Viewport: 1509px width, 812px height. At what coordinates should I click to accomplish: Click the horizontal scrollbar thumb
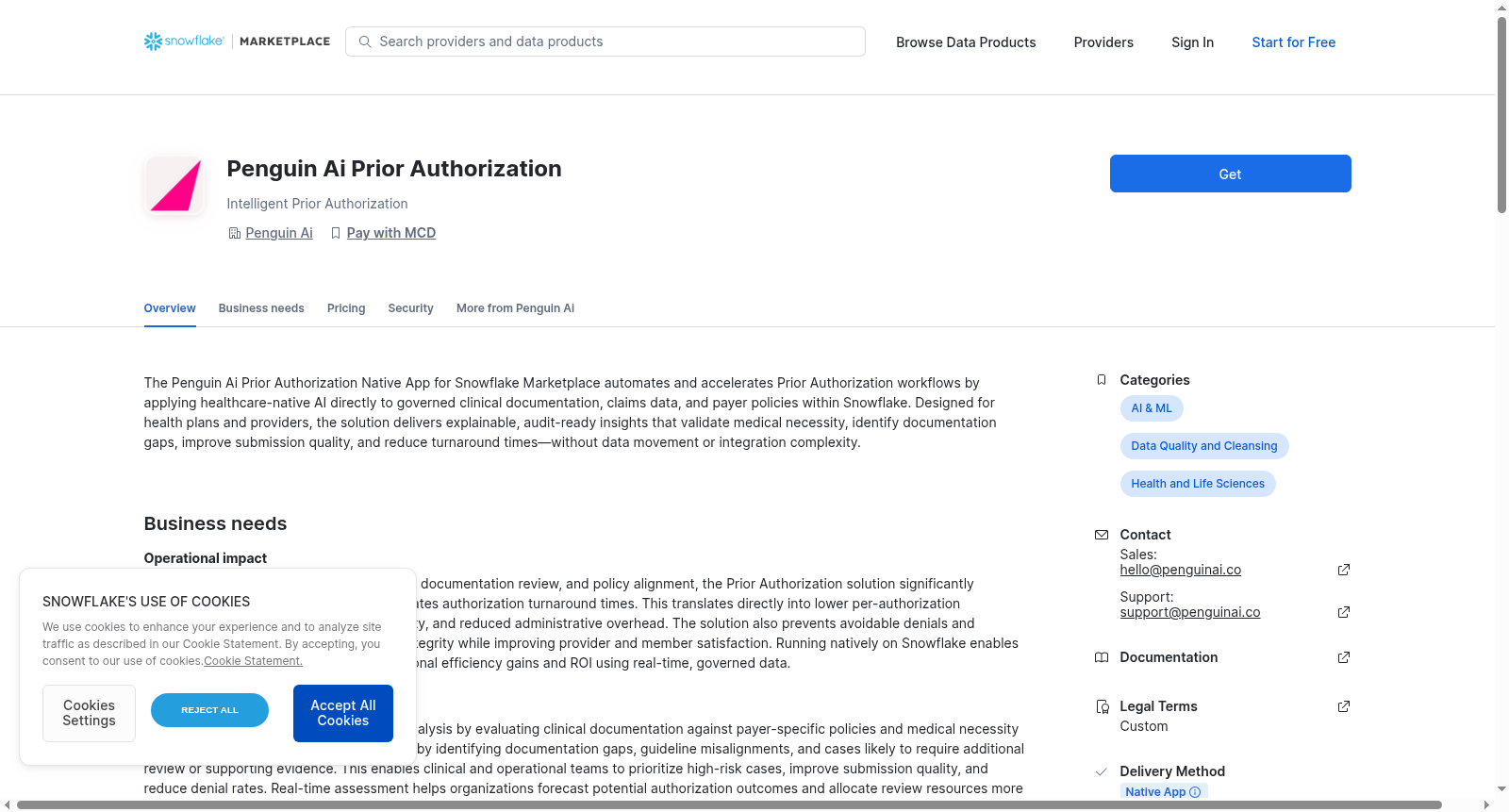tap(729, 805)
